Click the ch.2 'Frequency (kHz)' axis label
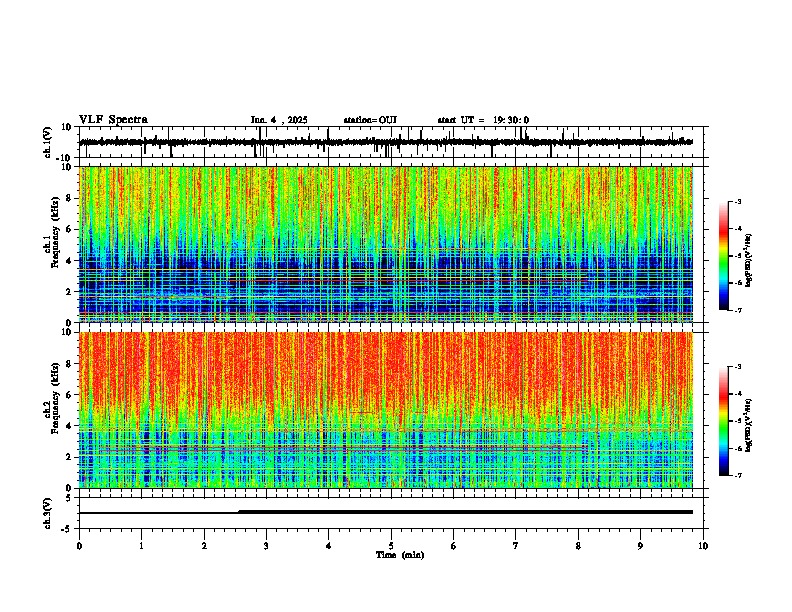 pos(55,398)
